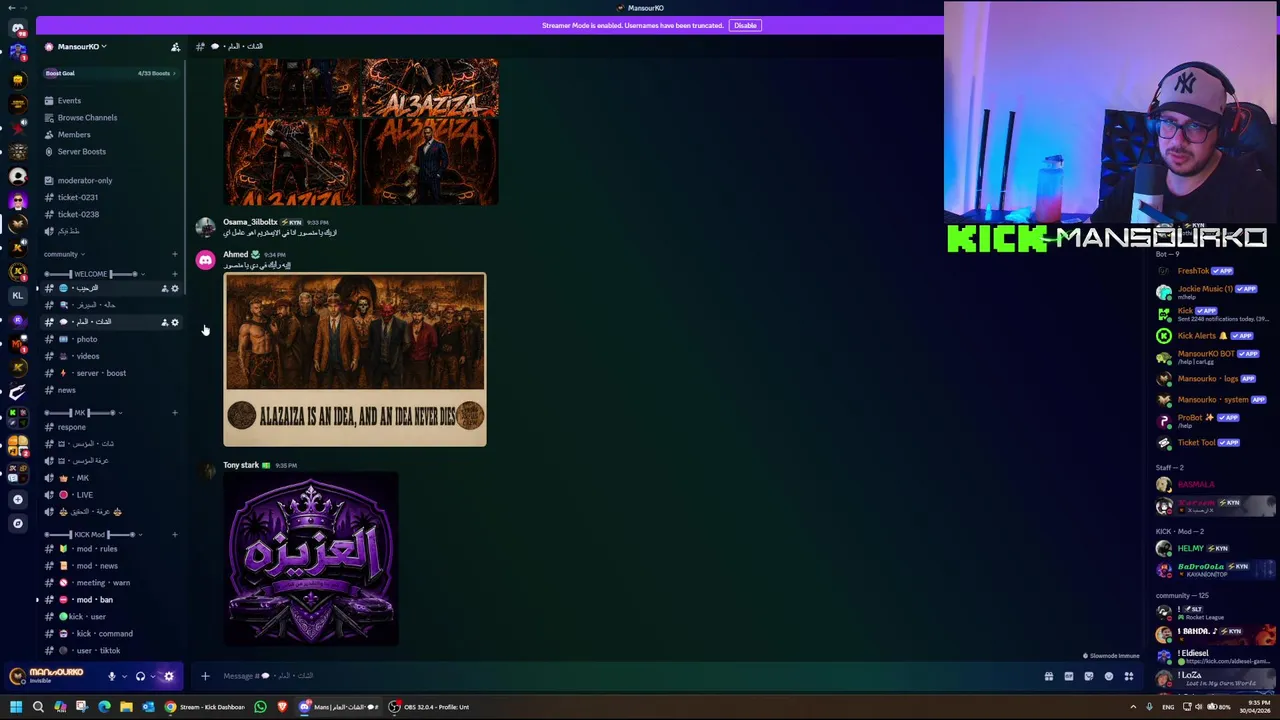The height and width of the screenshot is (720, 1280).
Task: Join the LIVE voice channel
Action: tap(110, 495)
